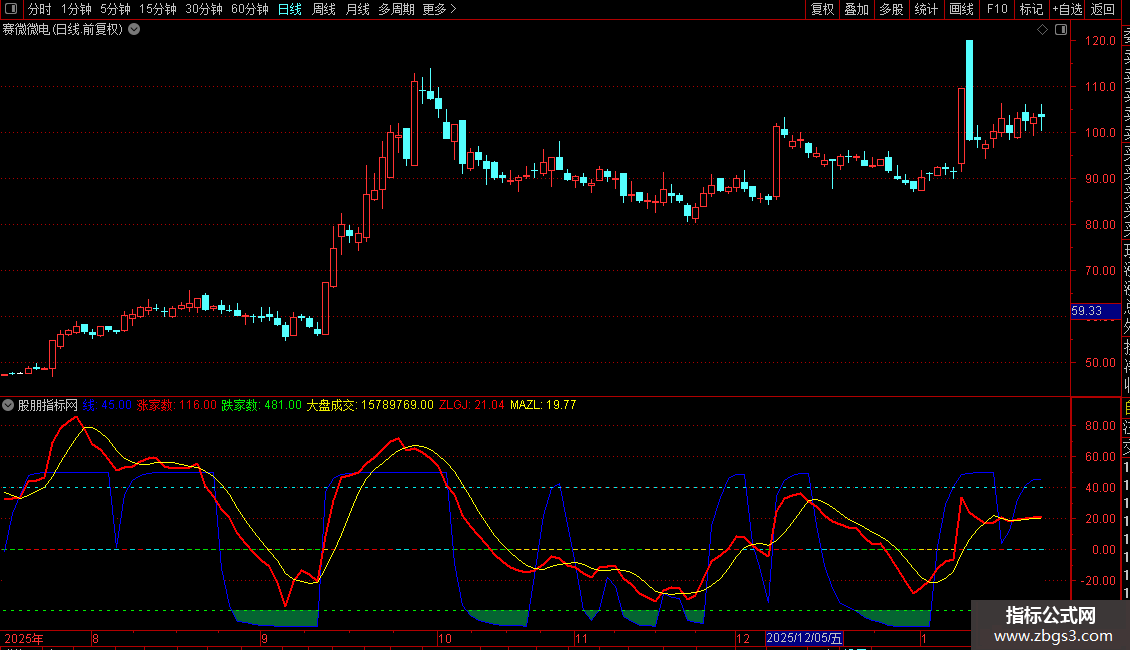1130x650 pixels.
Task: Click the 返回 back button
Action: [1103, 9]
